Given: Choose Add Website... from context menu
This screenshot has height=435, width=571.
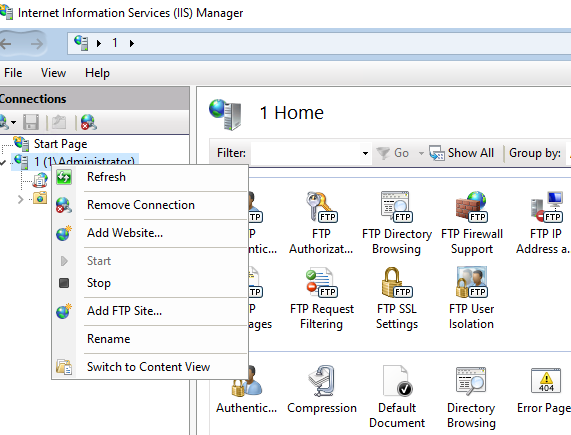Looking at the screenshot, I should [x=150, y=233].
